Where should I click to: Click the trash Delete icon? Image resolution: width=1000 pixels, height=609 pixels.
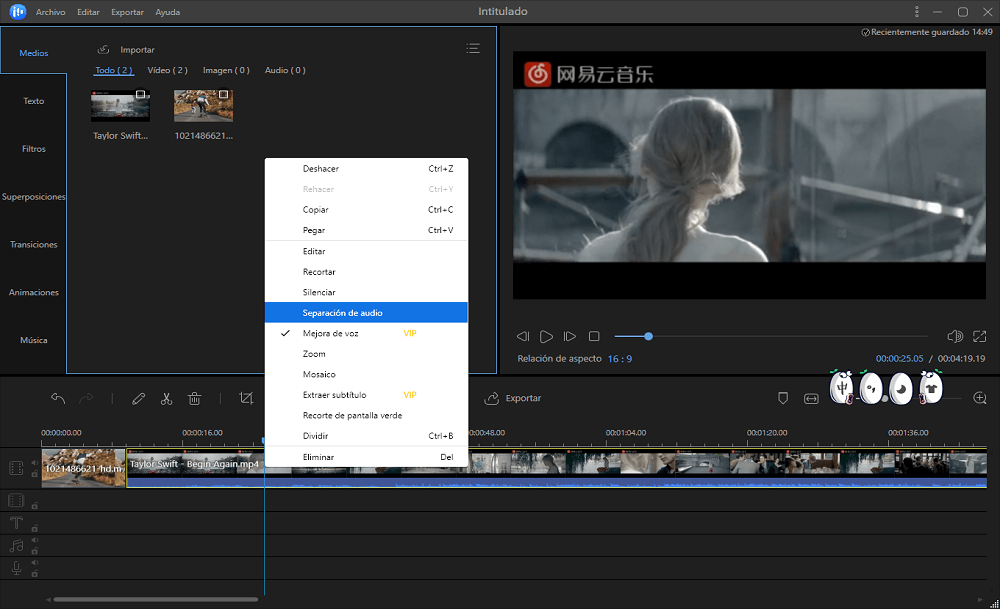195,399
